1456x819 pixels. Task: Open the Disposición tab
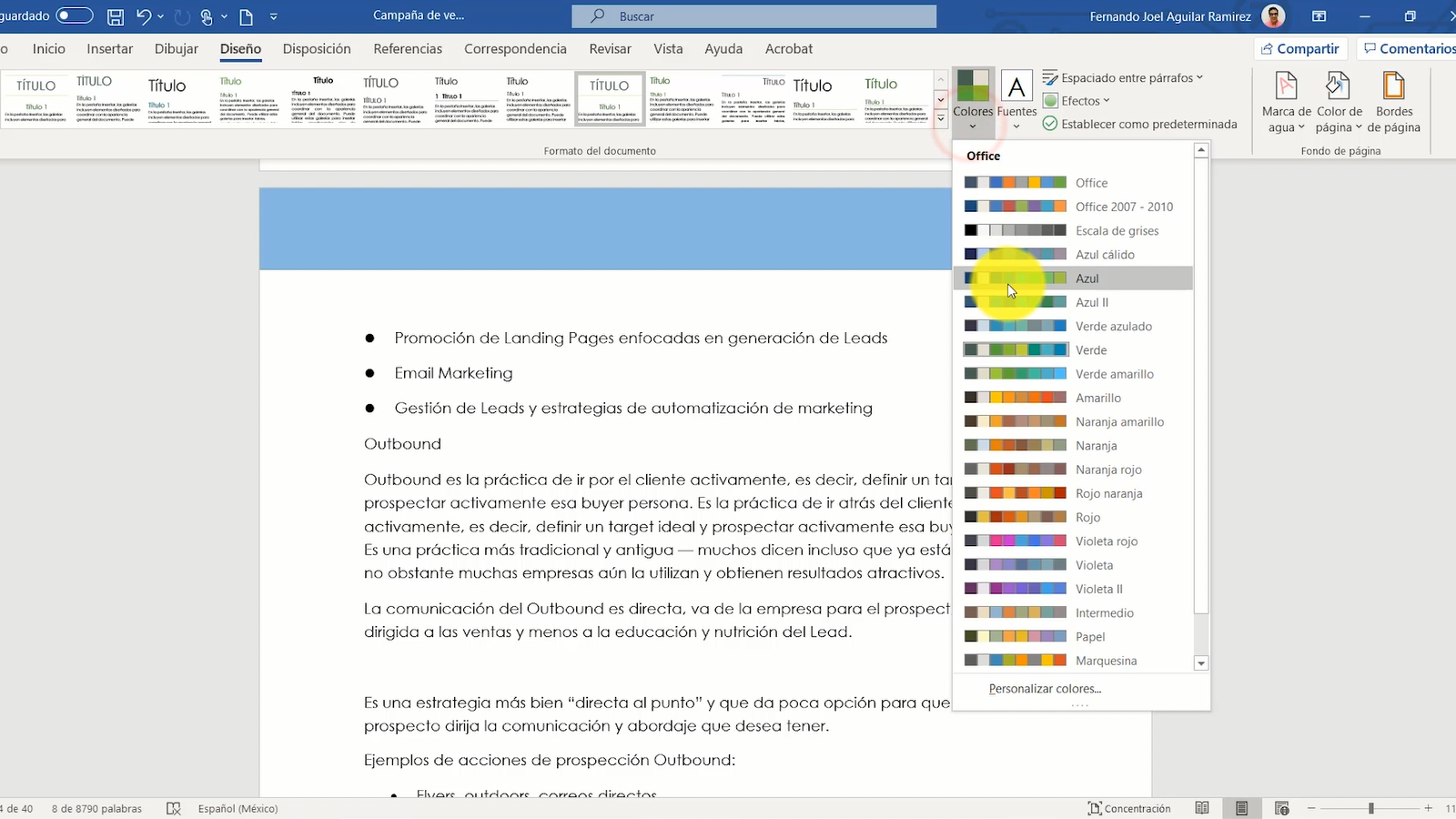(317, 49)
